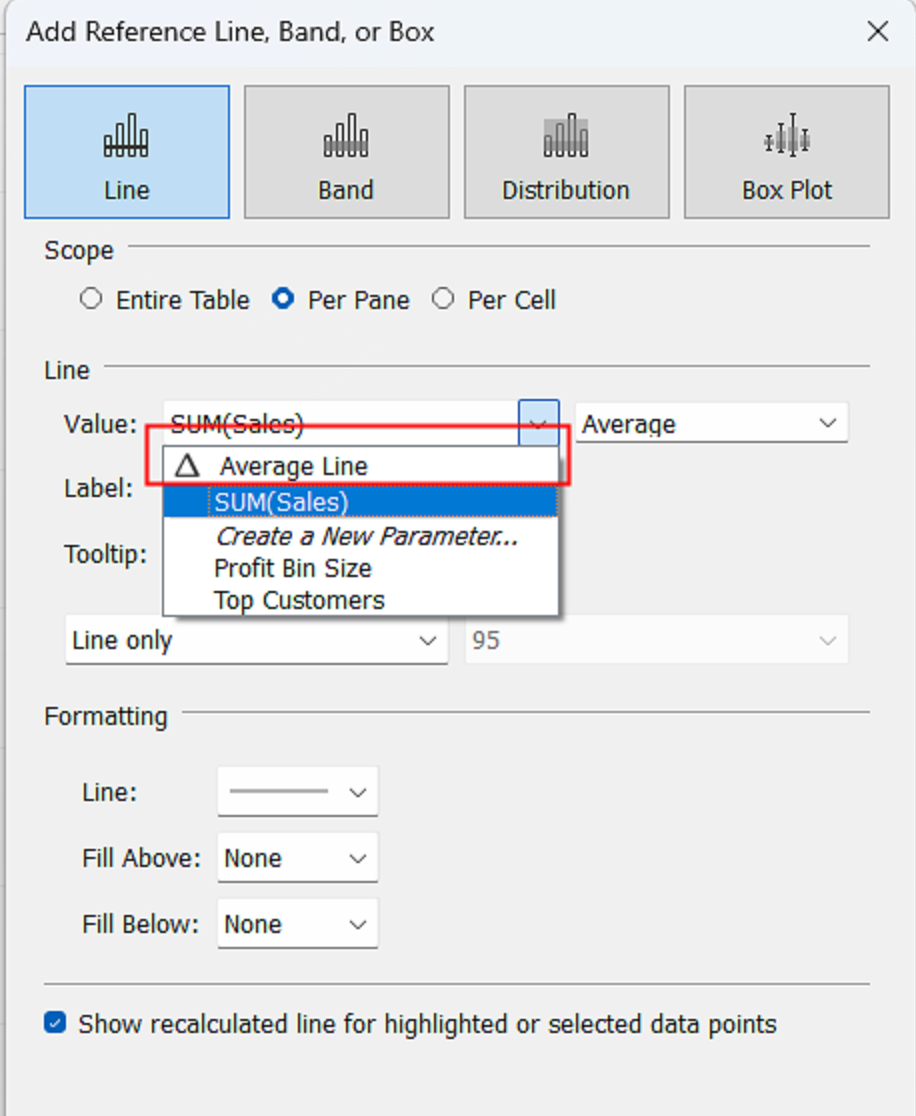The width and height of the screenshot is (916, 1116).
Task: Select Create a New Parameter option
Action: (367, 536)
